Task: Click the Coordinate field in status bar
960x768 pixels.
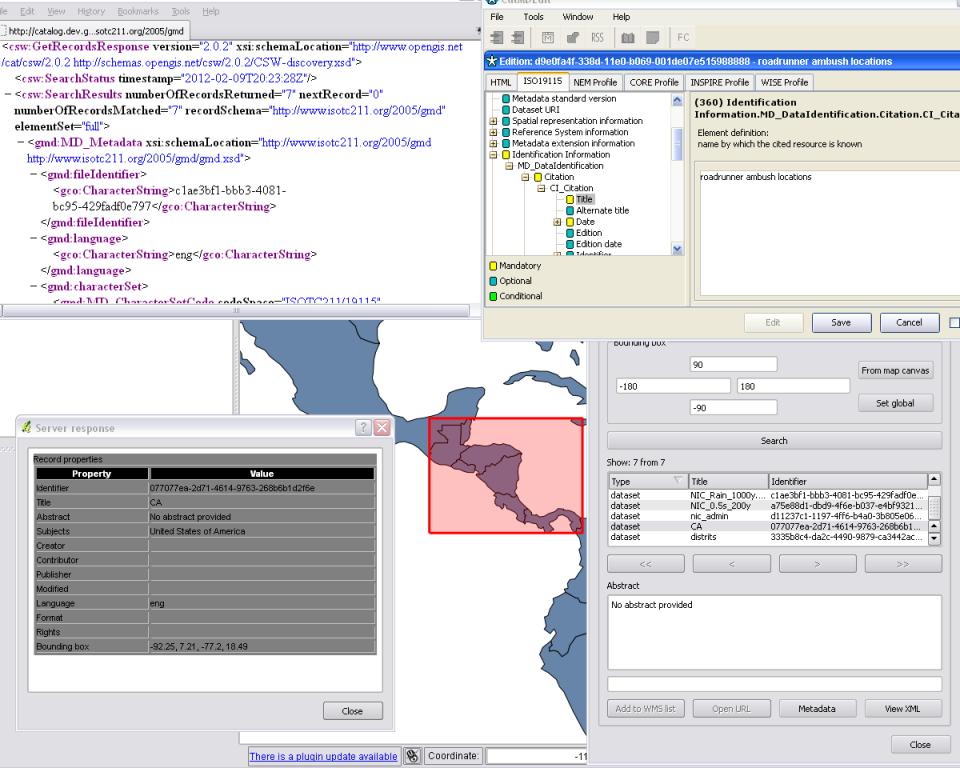Action: (x=536, y=756)
